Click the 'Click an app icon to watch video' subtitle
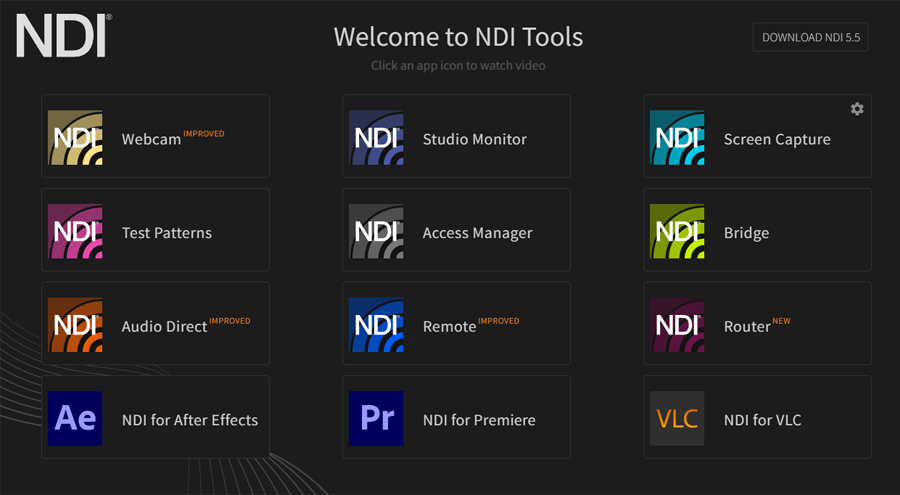This screenshot has width=900, height=495. 458,65
